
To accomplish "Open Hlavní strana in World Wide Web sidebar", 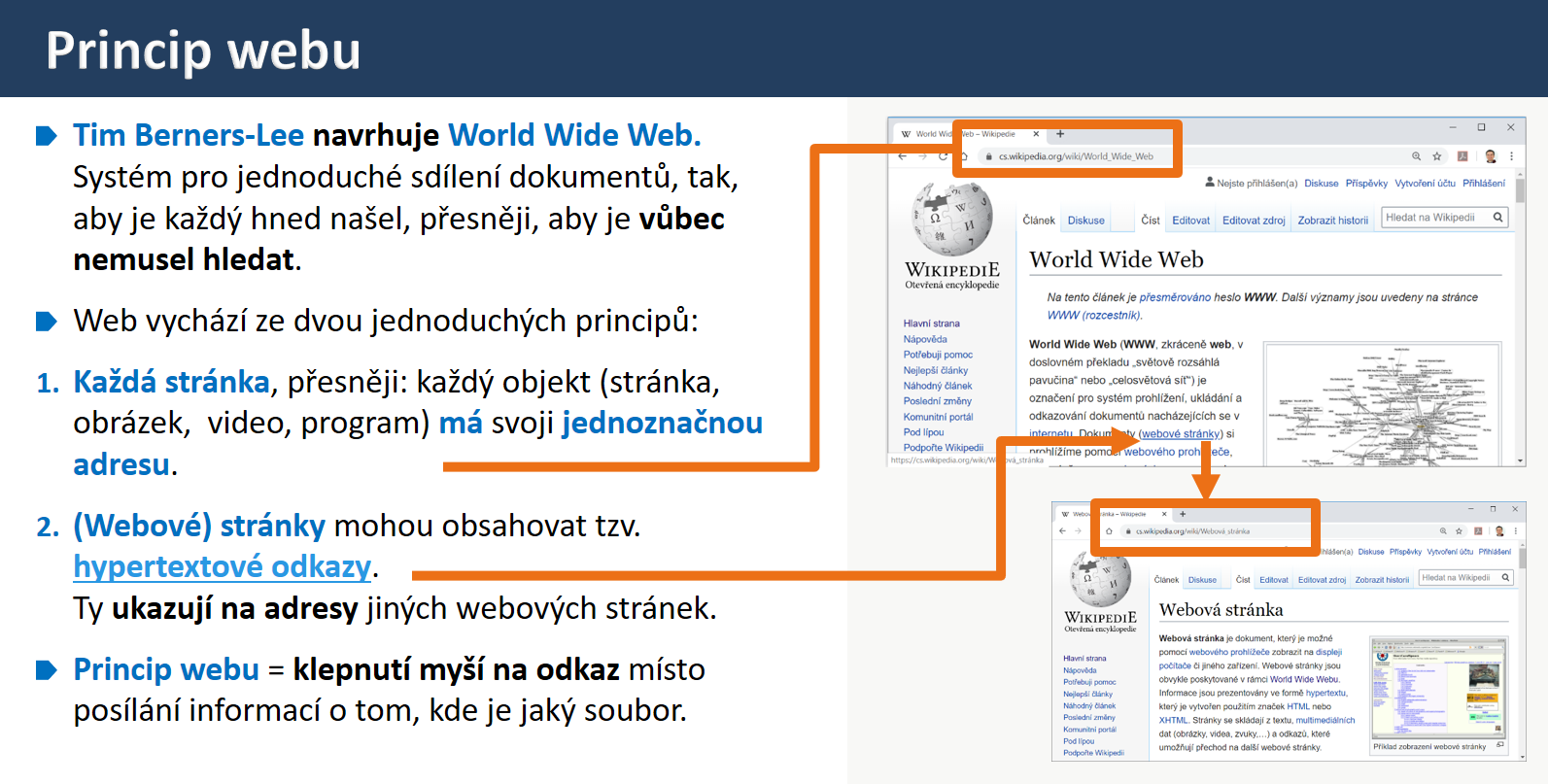I will click(932, 324).
